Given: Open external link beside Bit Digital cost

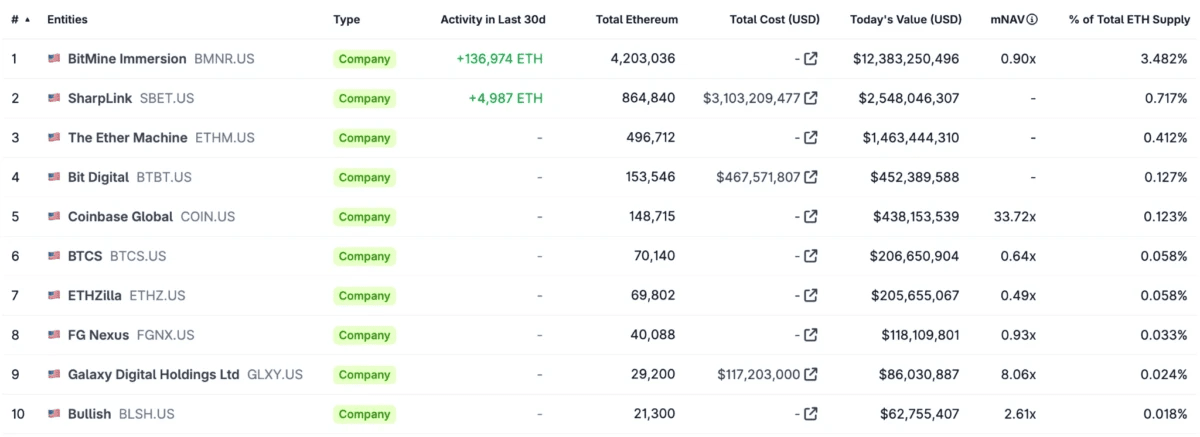Looking at the screenshot, I should tap(811, 177).
